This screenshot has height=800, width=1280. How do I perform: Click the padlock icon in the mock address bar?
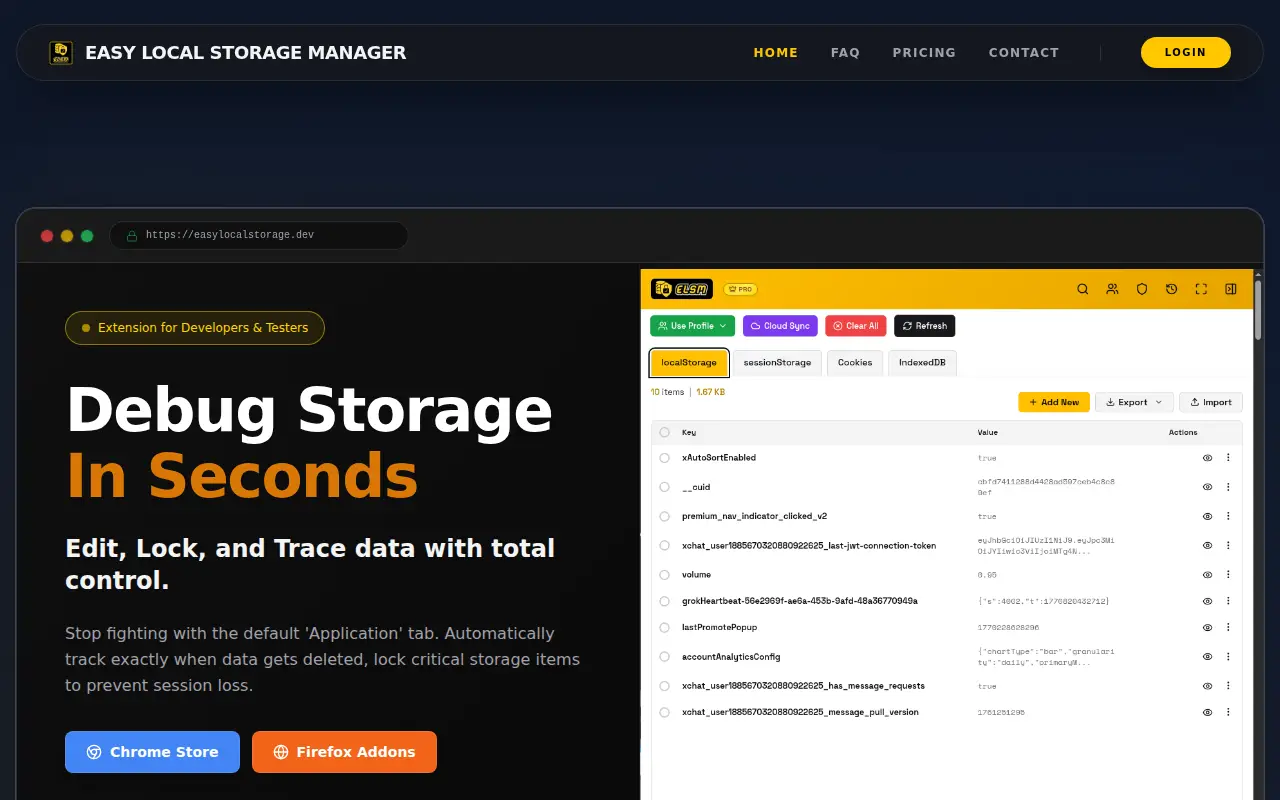131,236
